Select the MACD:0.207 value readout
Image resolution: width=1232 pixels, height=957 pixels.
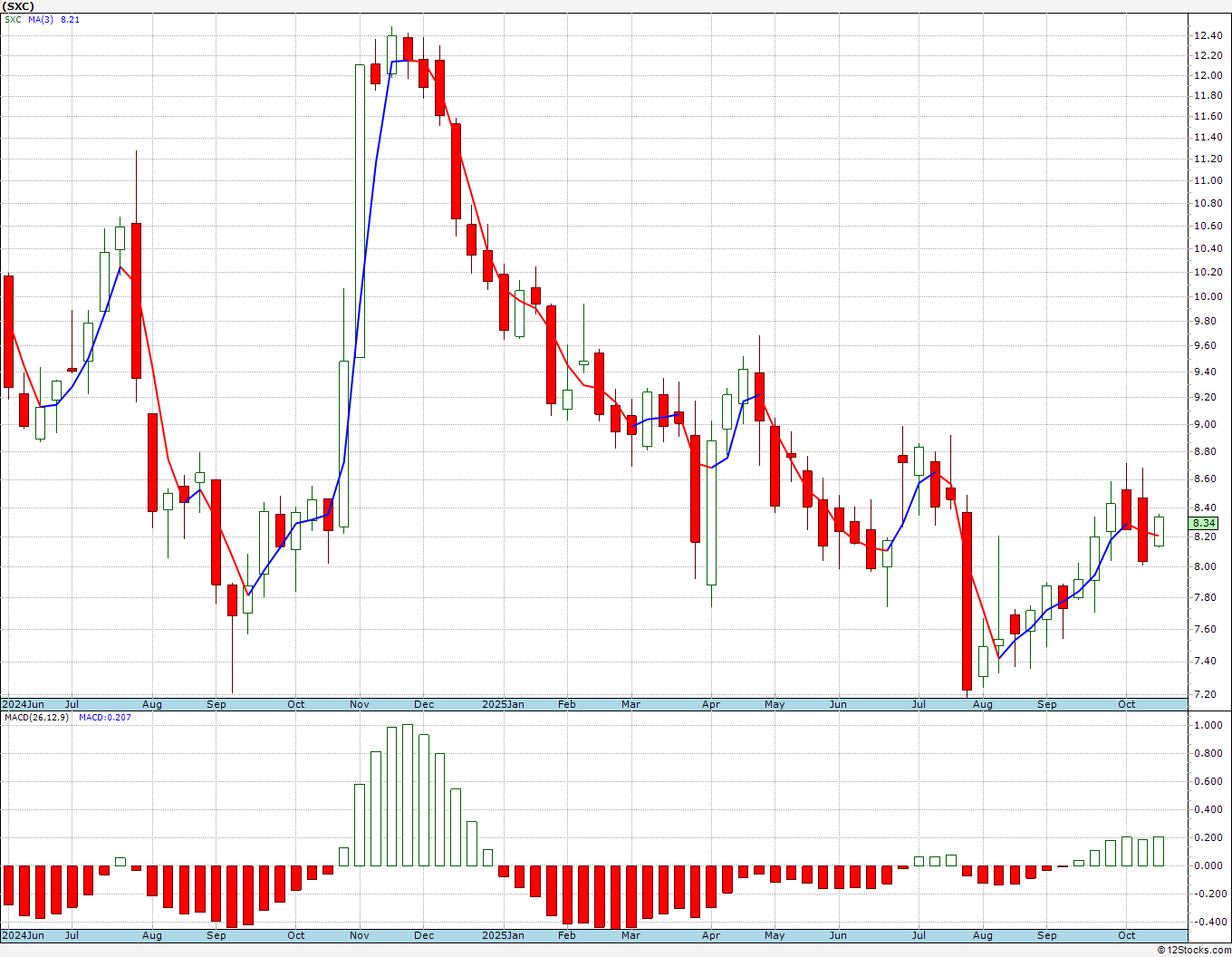click(105, 718)
